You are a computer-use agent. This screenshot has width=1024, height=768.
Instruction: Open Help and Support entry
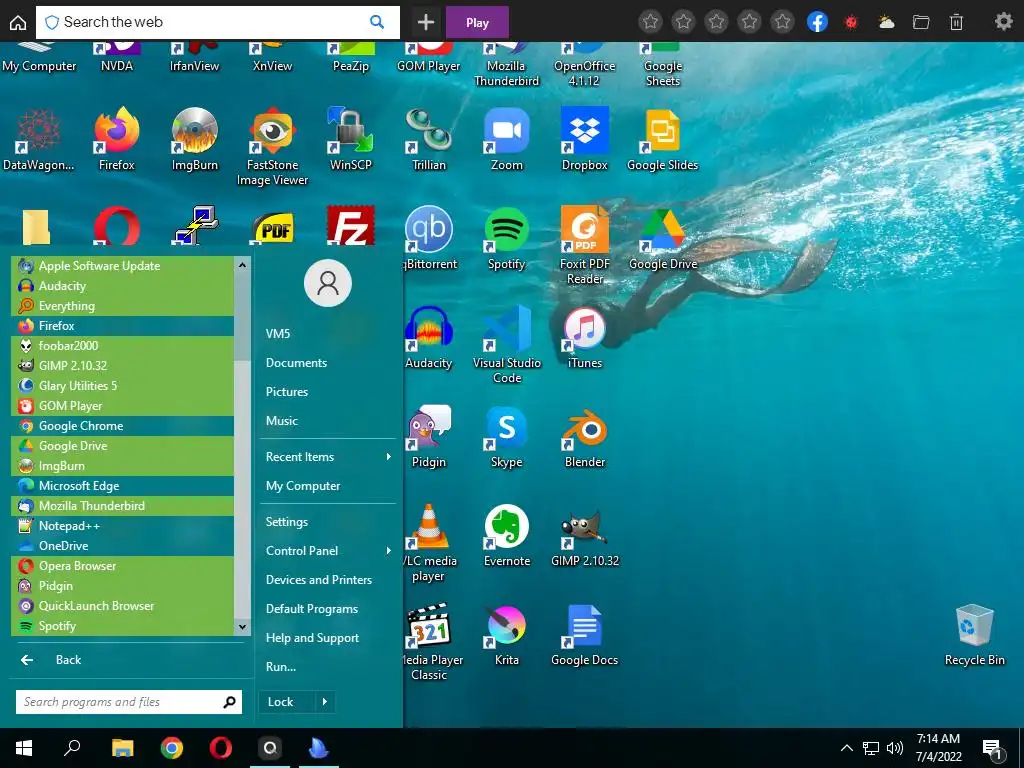[x=312, y=638]
